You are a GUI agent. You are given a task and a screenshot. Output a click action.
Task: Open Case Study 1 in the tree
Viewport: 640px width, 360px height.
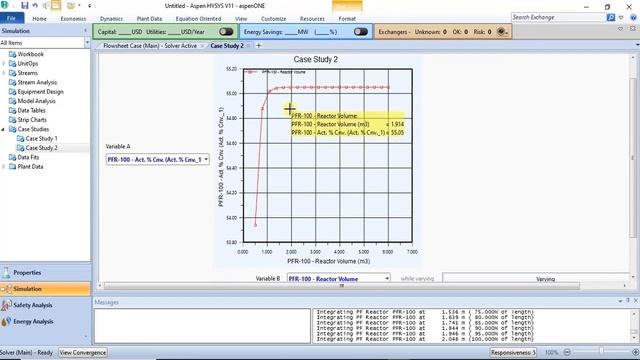coord(41,138)
